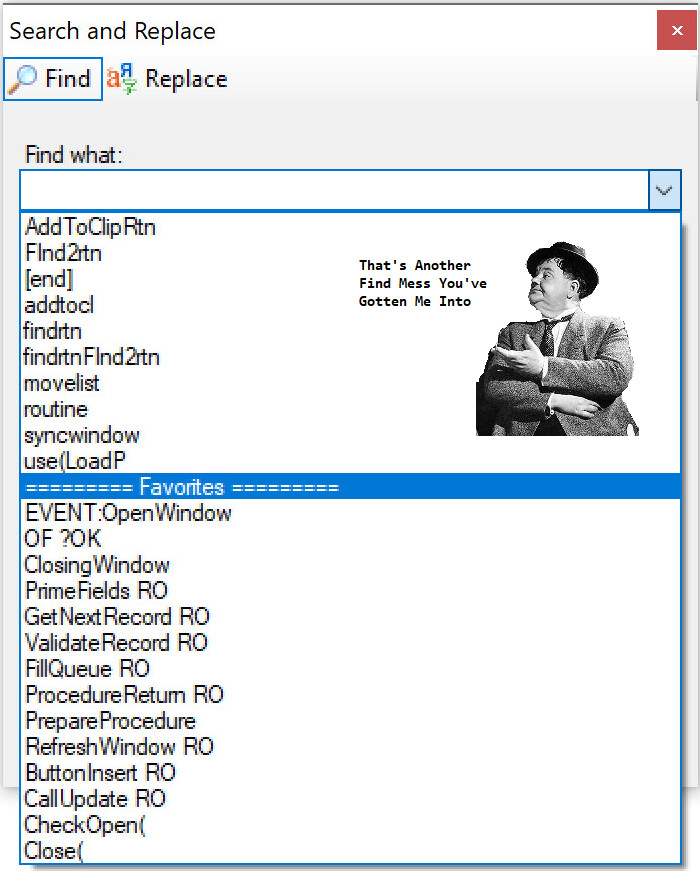Collapse the Find what dropdown arrow
700x872 pixels.
(x=664, y=189)
